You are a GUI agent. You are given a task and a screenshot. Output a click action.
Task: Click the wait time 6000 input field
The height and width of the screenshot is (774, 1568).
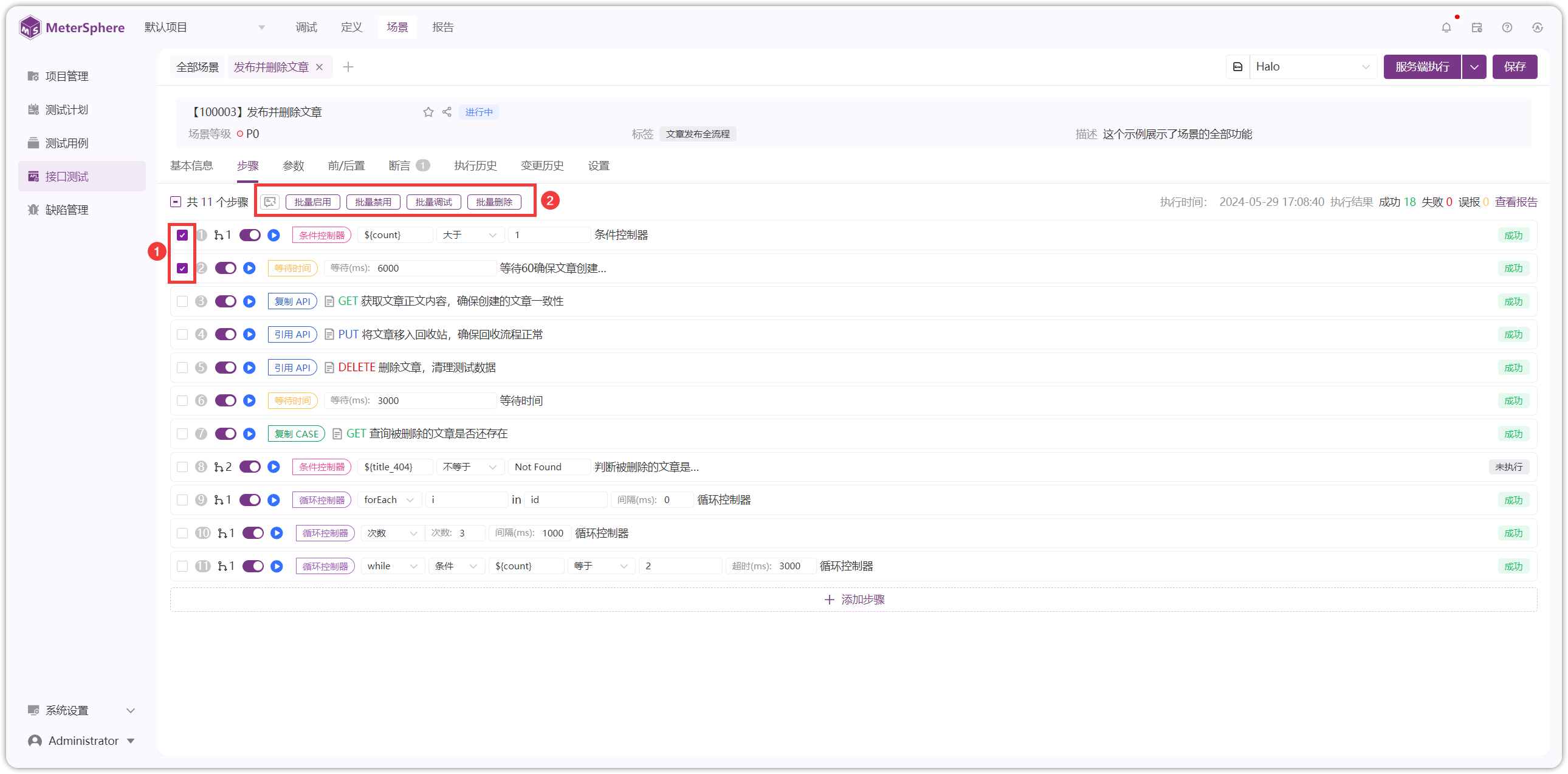[409, 269]
